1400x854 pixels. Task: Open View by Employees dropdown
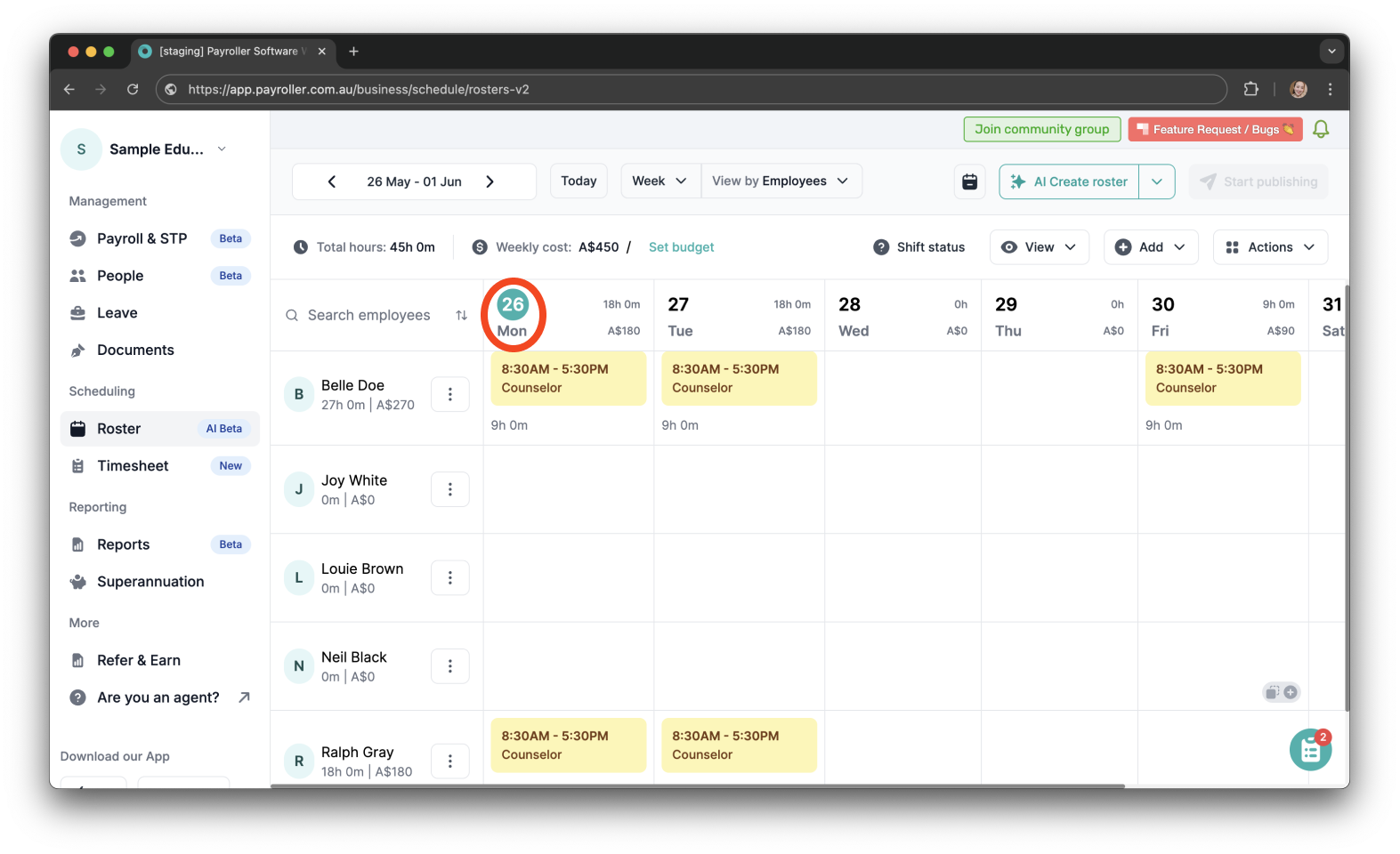coord(781,181)
